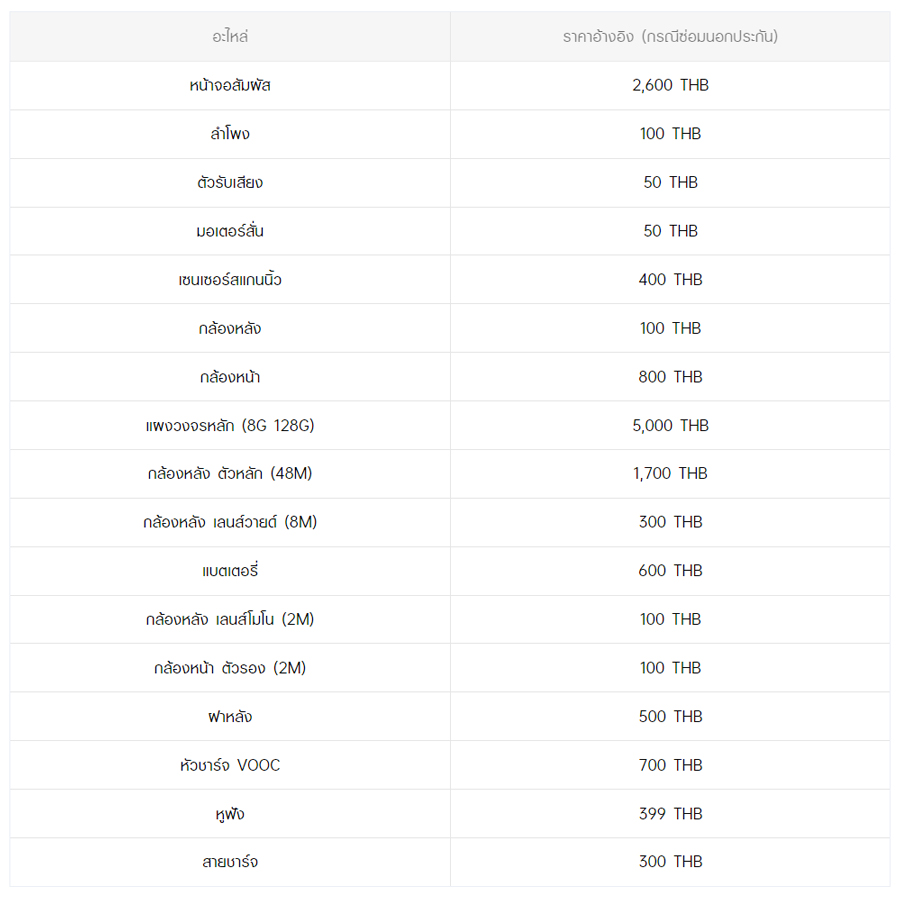The image size is (900, 900).
Task: Select the กล้องหลัง เลนส์ไวด์ (8M) row
Action: click(x=230, y=522)
